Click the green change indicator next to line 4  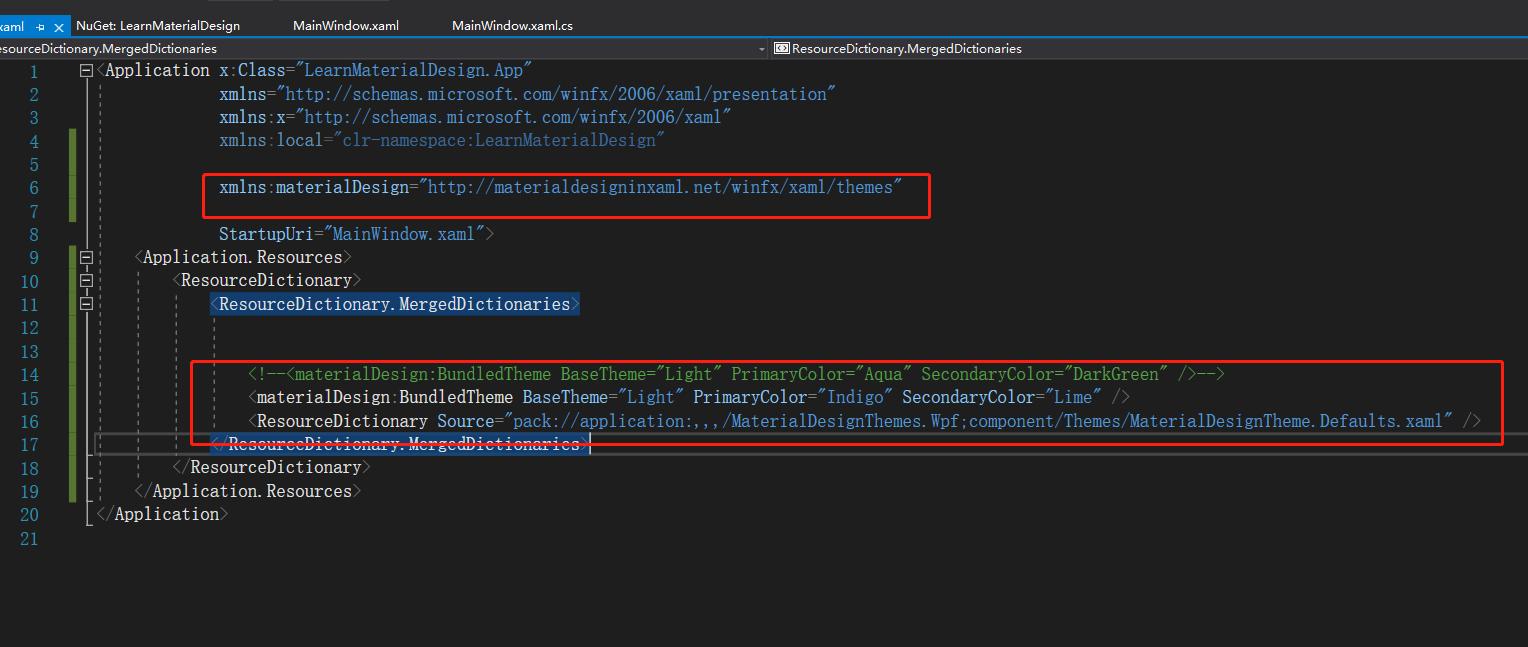[71, 140]
